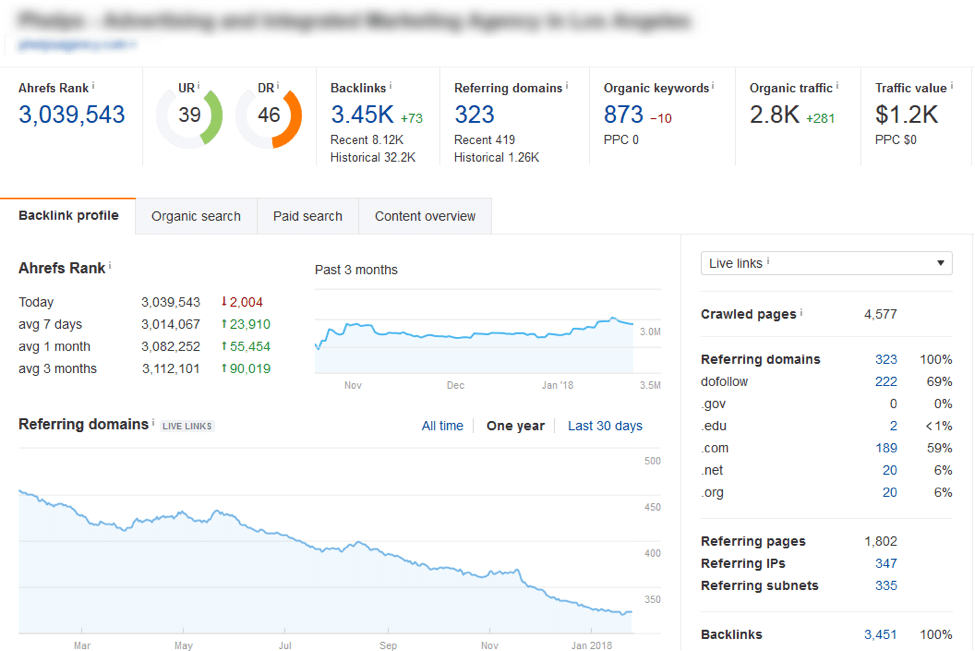The image size is (975, 651).
Task: Open the .net domains count 20
Action: point(890,471)
